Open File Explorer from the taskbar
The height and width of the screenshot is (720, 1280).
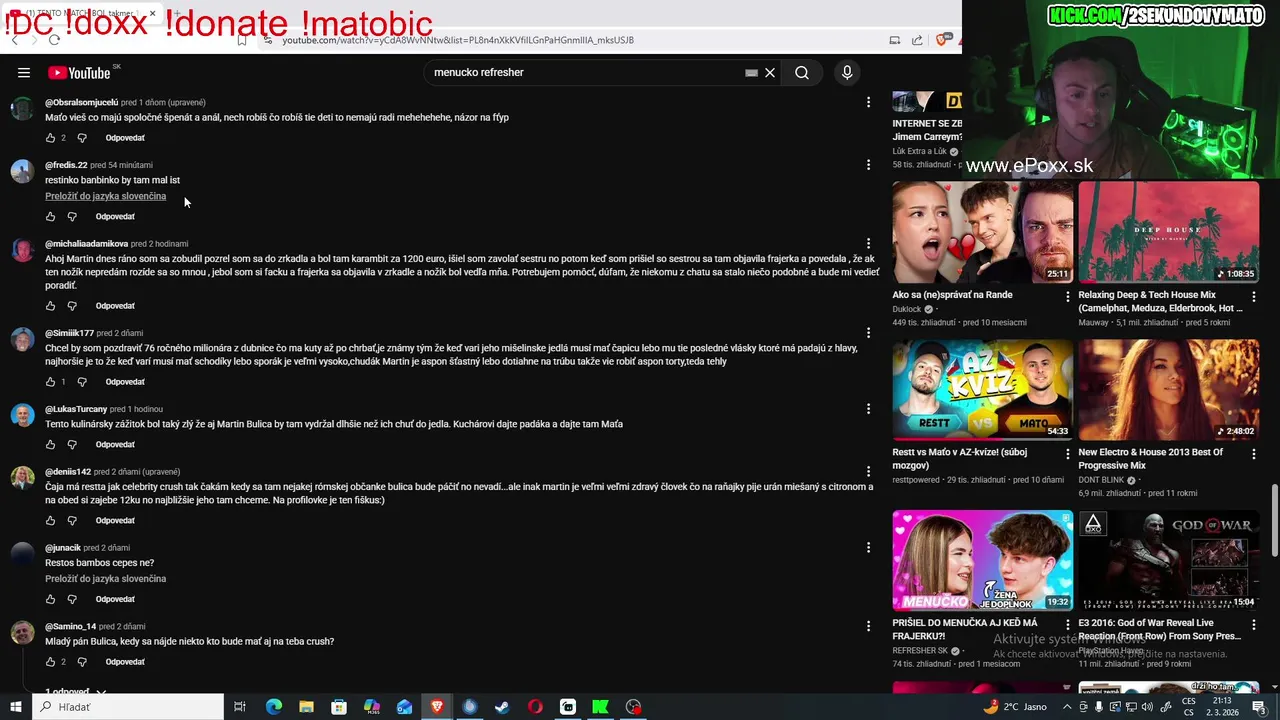(306, 707)
